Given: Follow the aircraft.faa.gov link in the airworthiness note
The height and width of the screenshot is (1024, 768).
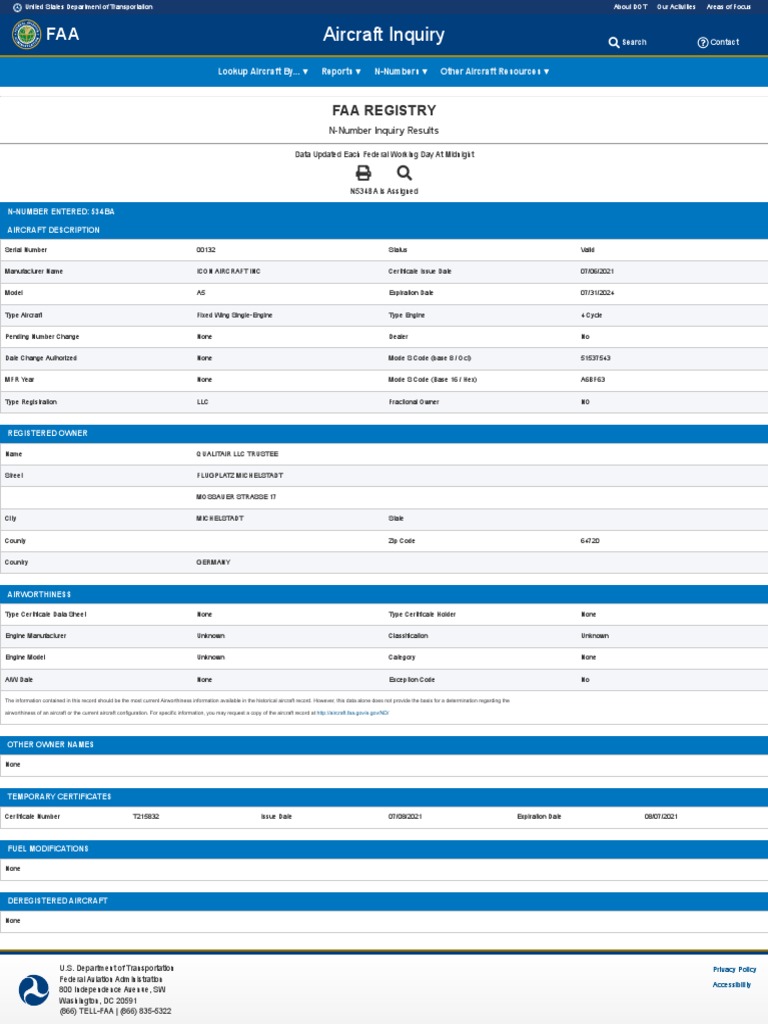Looking at the screenshot, I should tap(352, 713).
